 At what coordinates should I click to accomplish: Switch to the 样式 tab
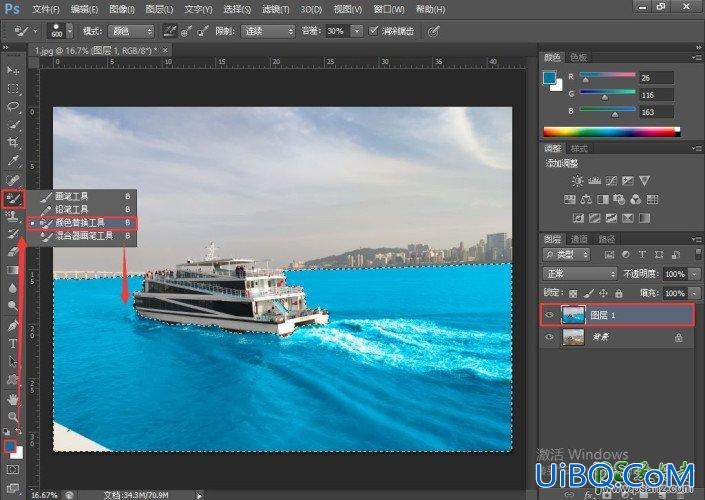coord(579,148)
